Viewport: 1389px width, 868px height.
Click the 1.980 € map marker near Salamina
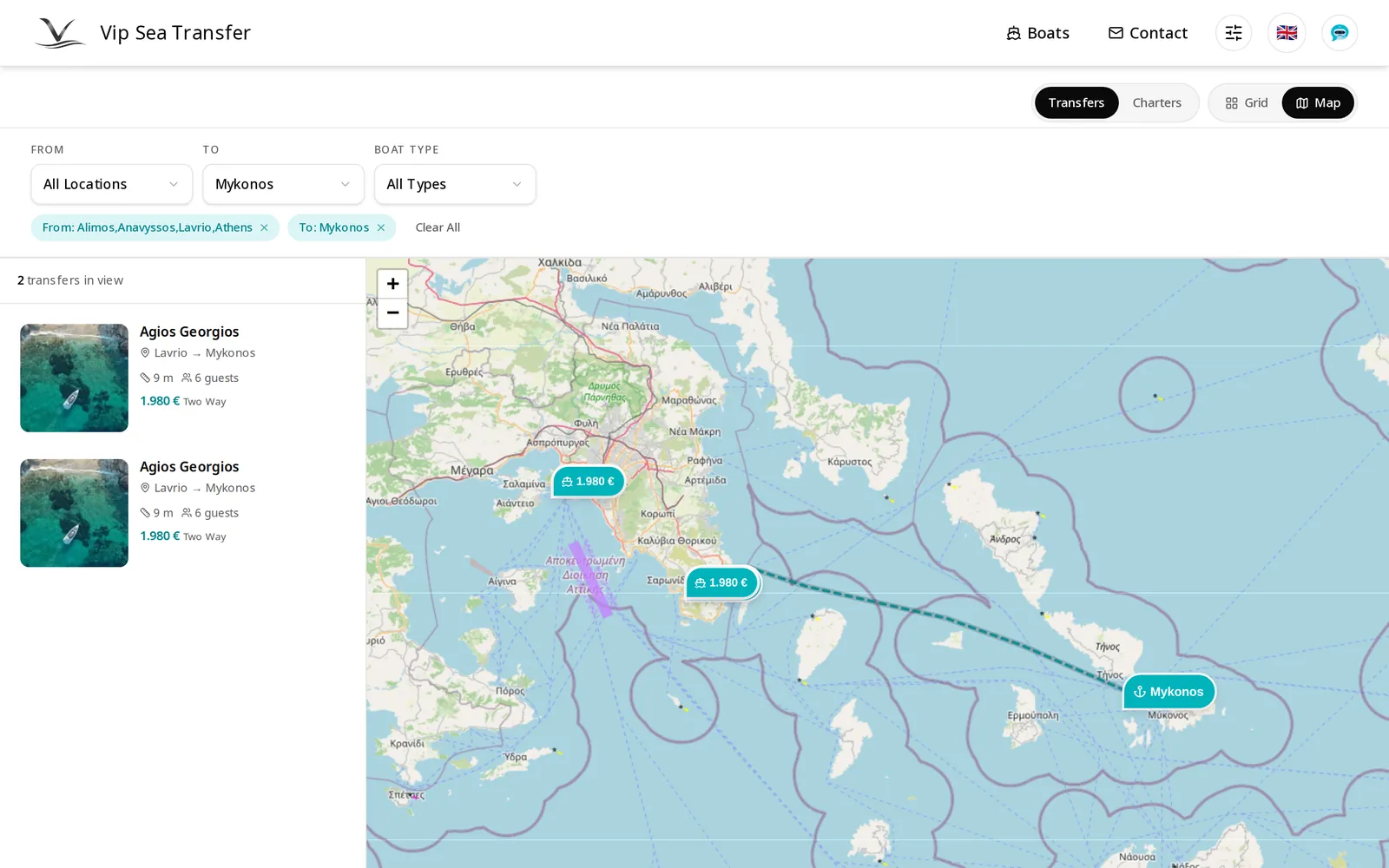click(589, 481)
